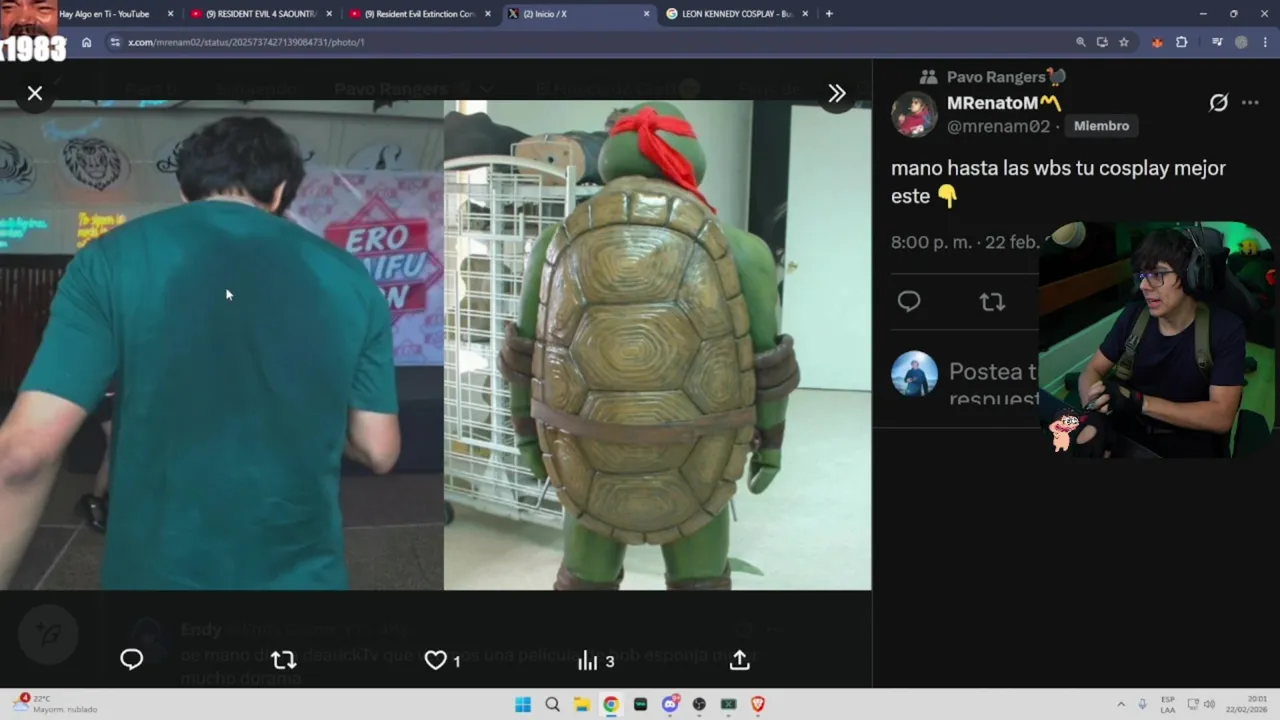Screen dimensions: 1280x720
Task: Click the share icon under the photo
Action: tap(740, 660)
